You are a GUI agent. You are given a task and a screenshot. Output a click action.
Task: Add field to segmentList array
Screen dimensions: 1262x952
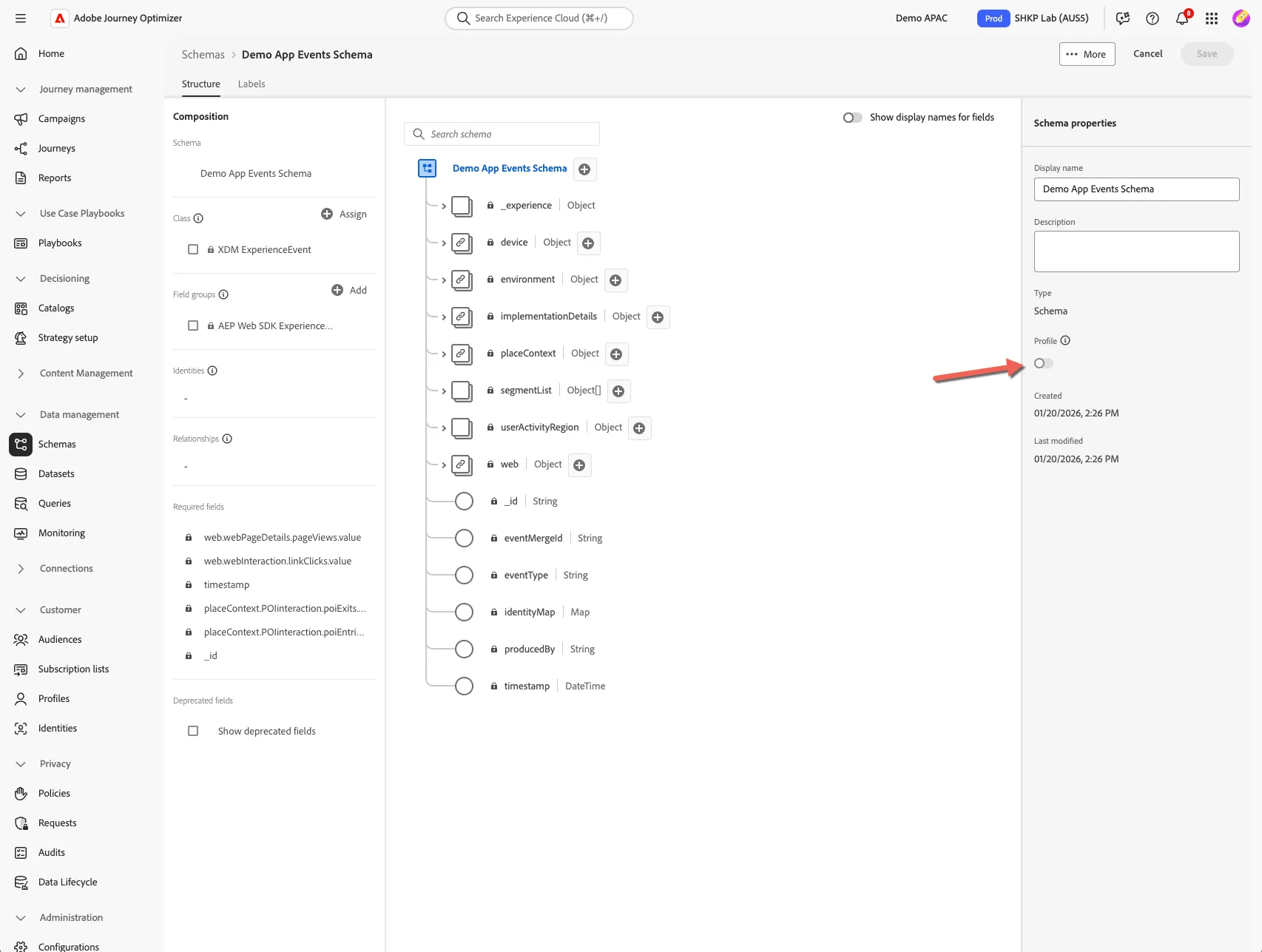click(618, 391)
